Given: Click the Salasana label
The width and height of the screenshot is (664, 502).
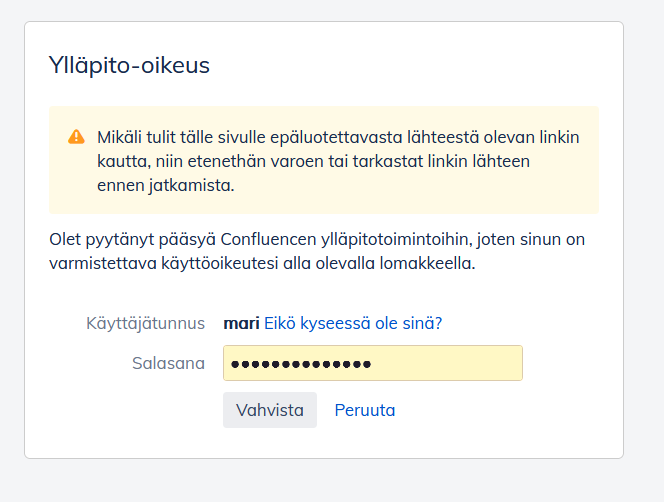Looking at the screenshot, I should (x=168, y=363).
